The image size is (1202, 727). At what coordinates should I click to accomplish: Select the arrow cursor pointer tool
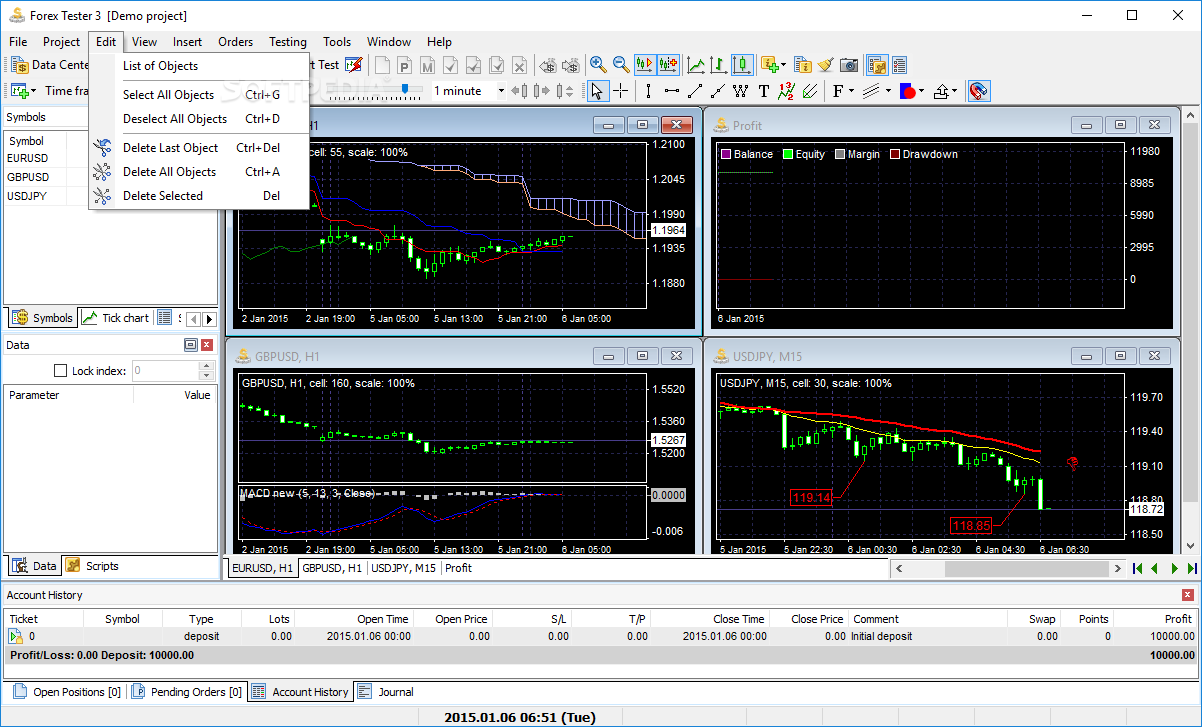click(x=597, y=91)
